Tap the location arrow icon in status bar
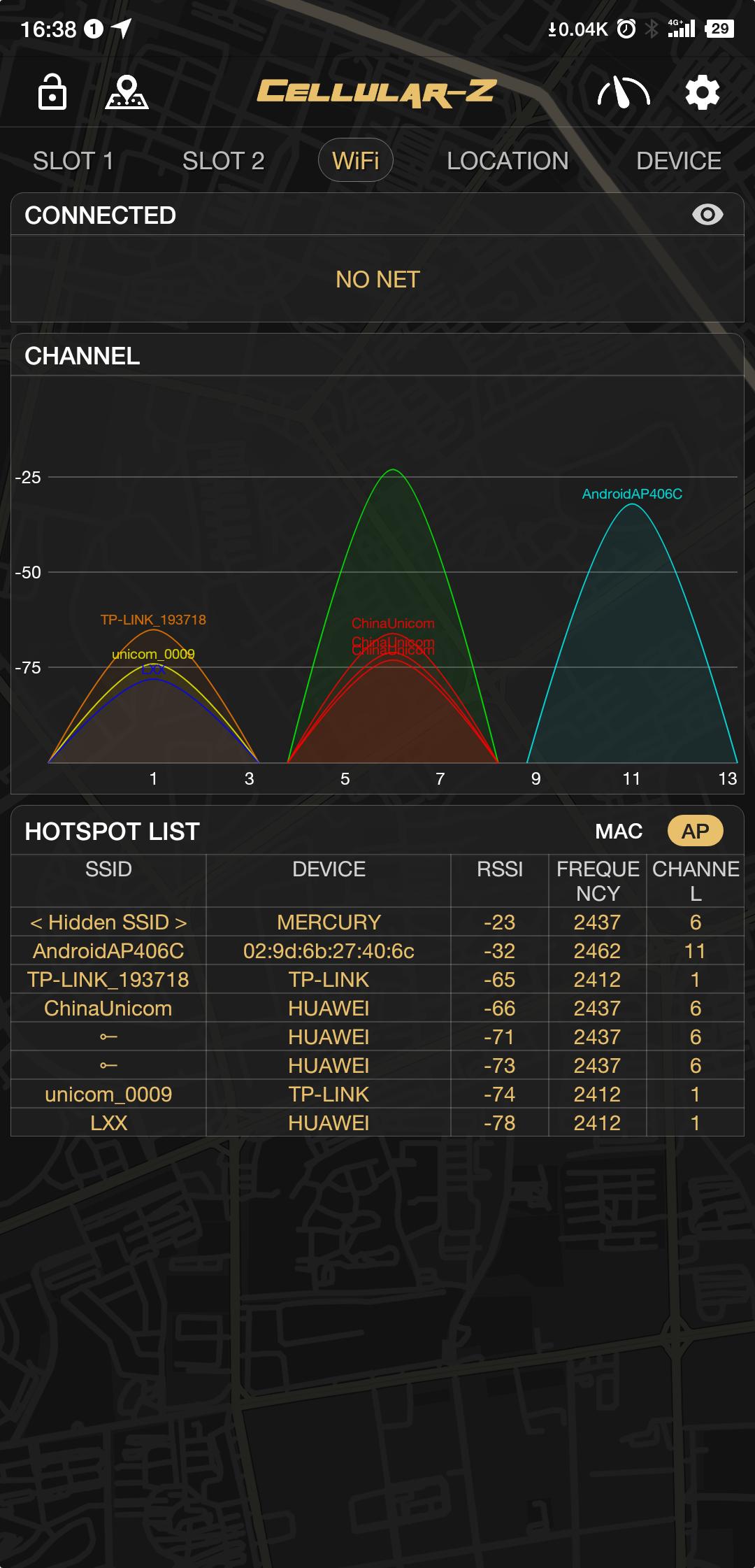This screenshot has height=1568, width=755. (x=122, y=28)
